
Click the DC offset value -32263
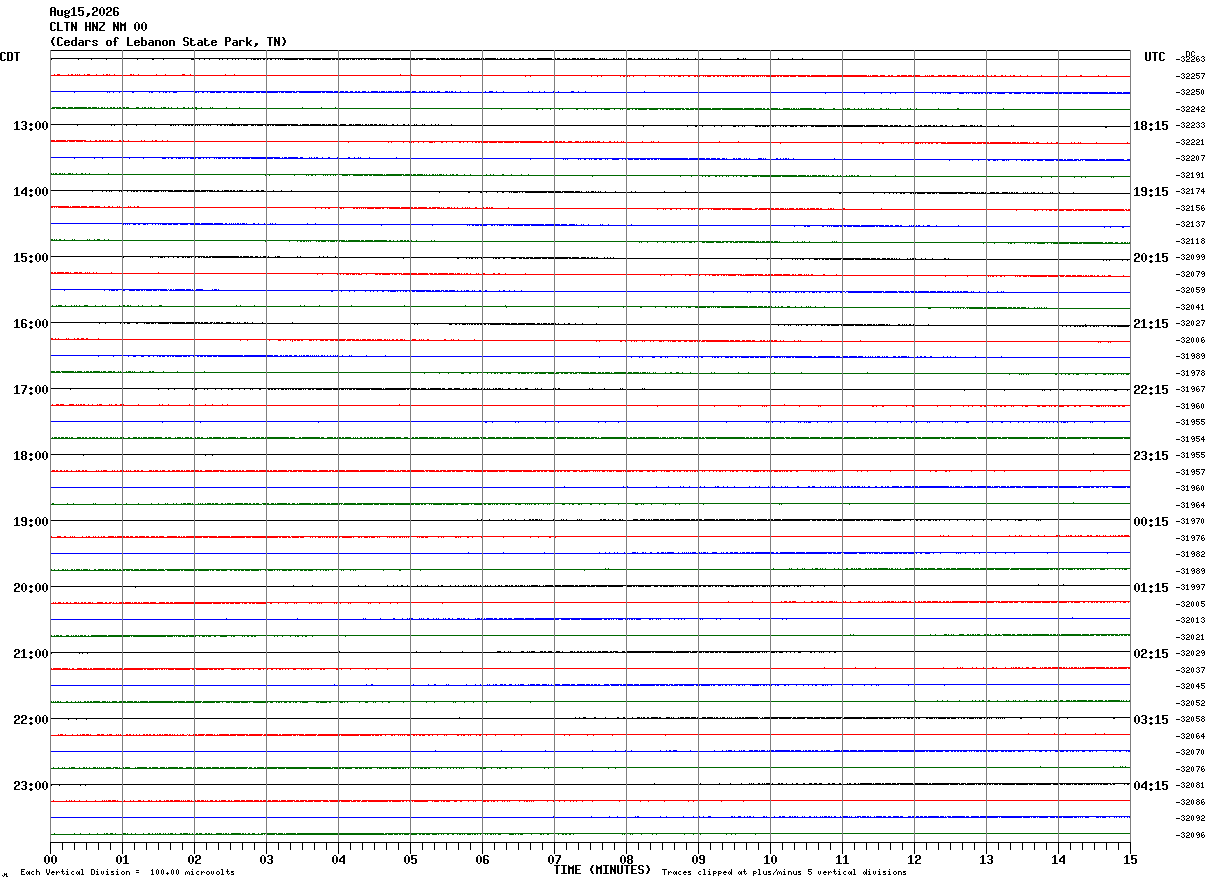click(x=1191, y=60)
